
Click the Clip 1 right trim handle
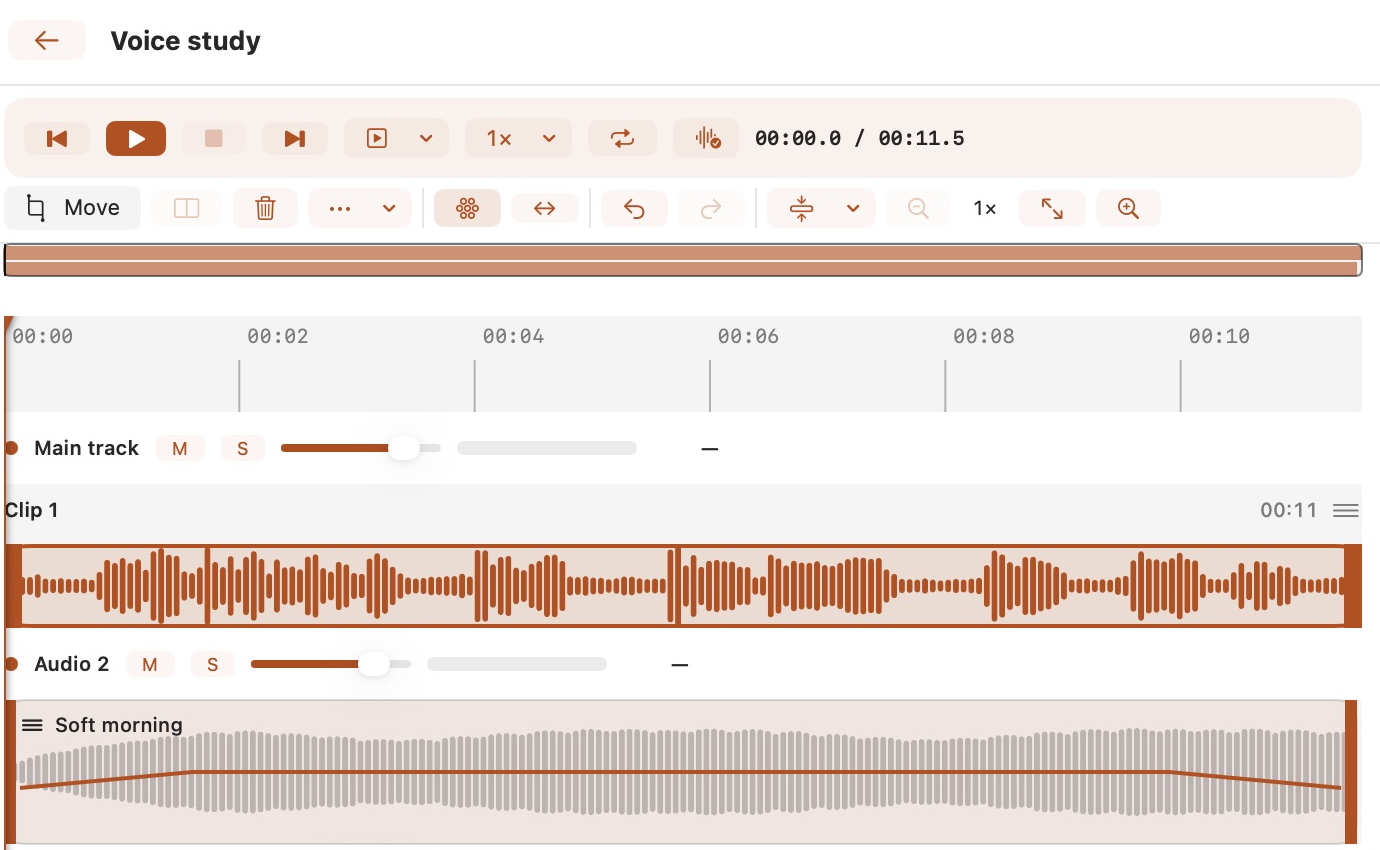[1353, 586]
